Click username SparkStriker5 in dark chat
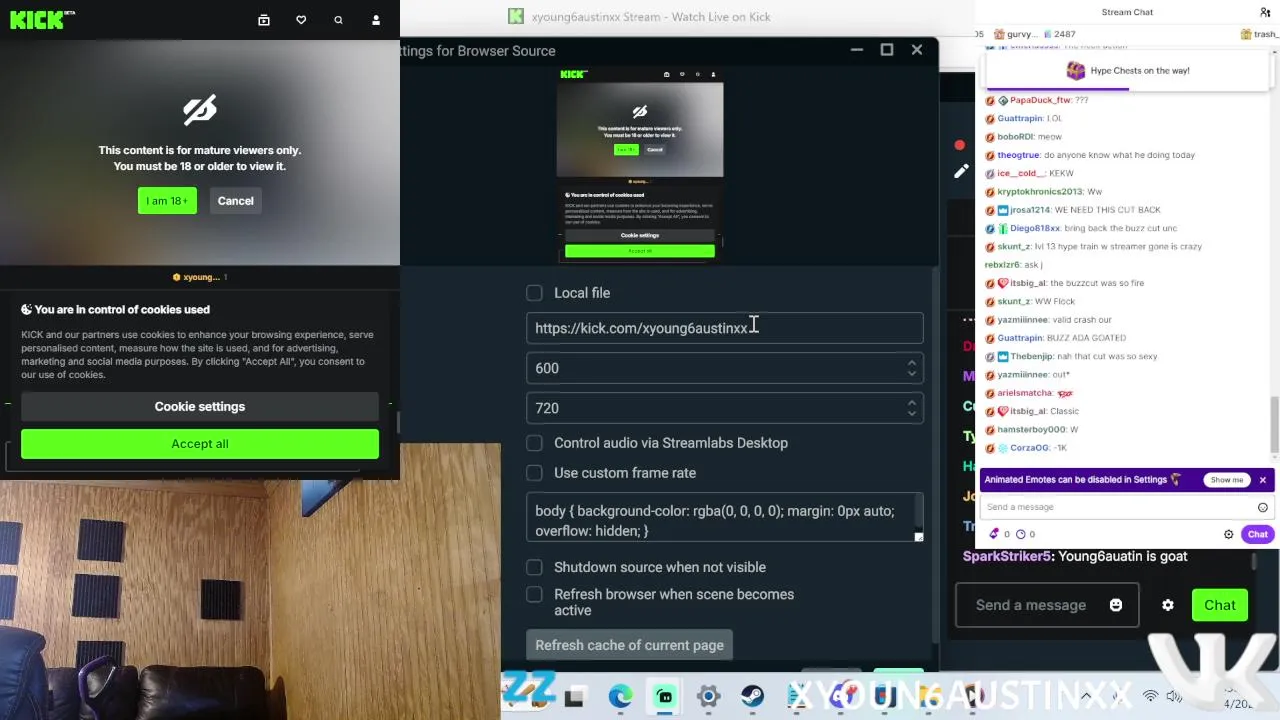This screenshot has height=720, width=1280. pos(1007,556)
